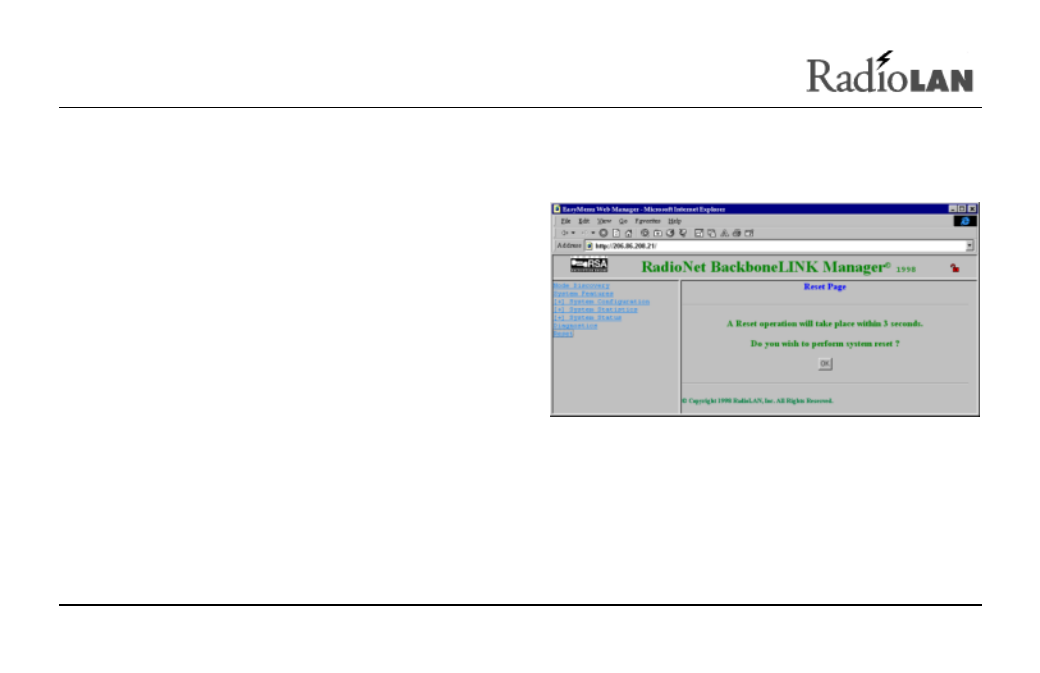1040x673 pixels.
Task: Stop the page from loading
Action: pyautogui.click(x=604, y=233)
